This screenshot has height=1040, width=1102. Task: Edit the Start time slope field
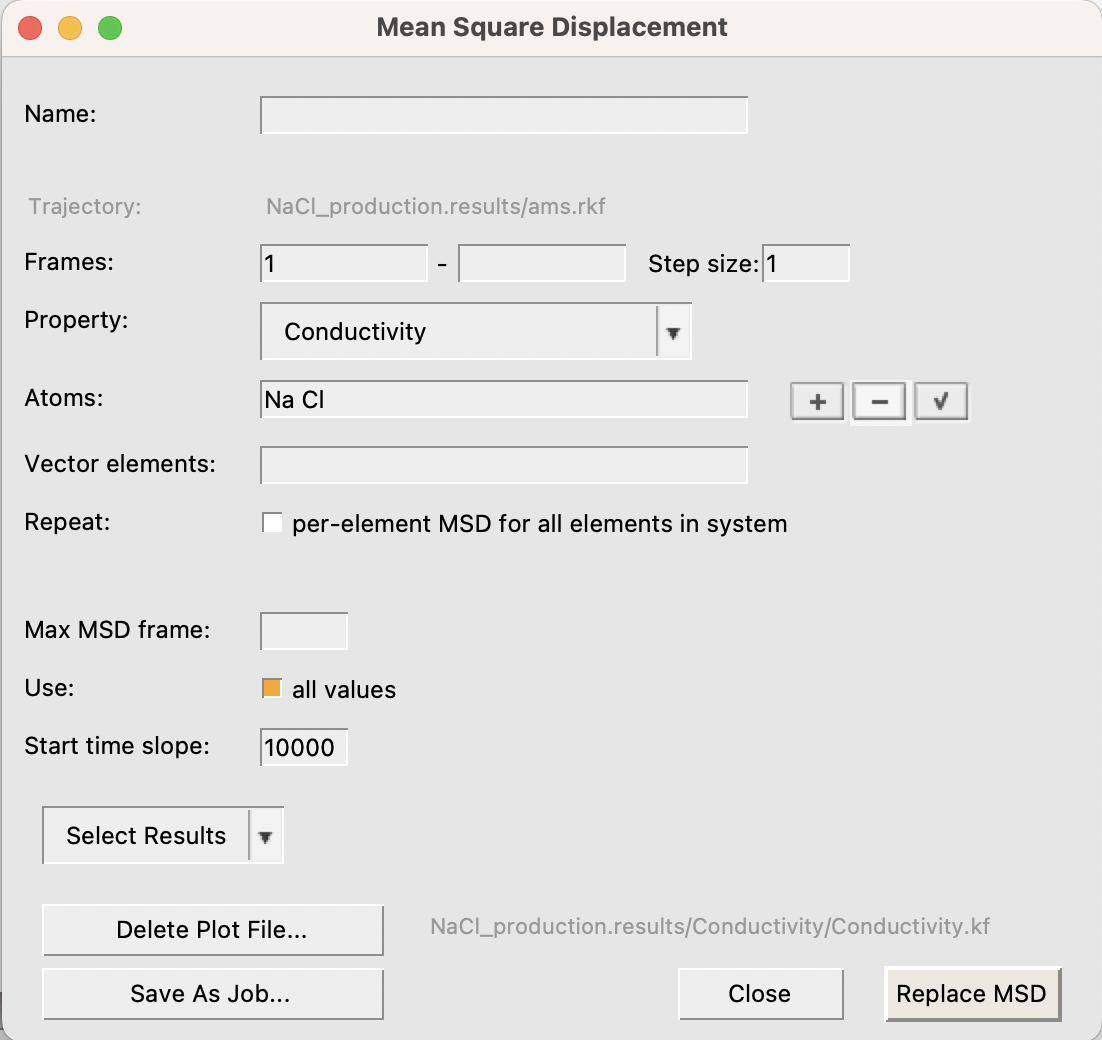click(x=304, y=748)
